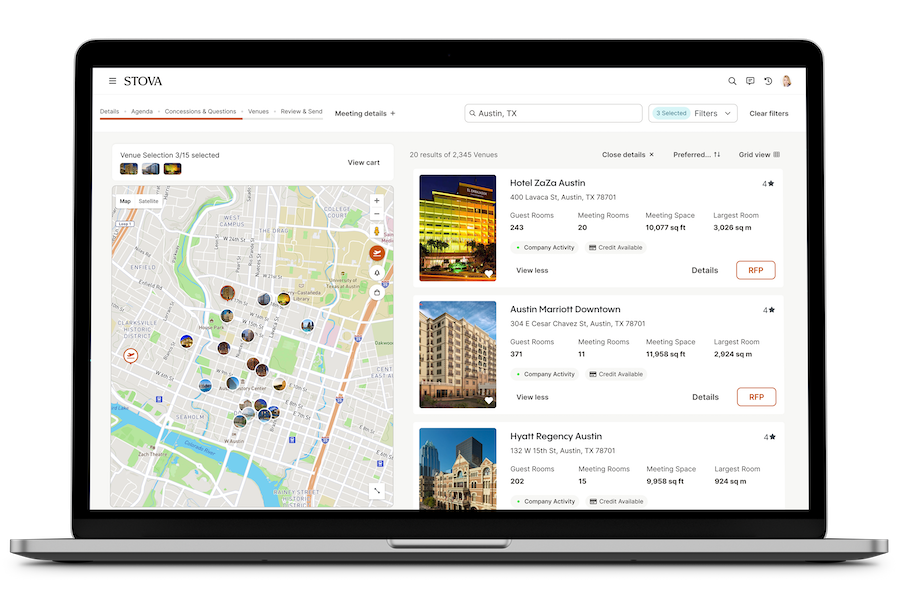Zoom out on the map
Image resolution: width=900 pixels, height=597 pixels.
377,214
